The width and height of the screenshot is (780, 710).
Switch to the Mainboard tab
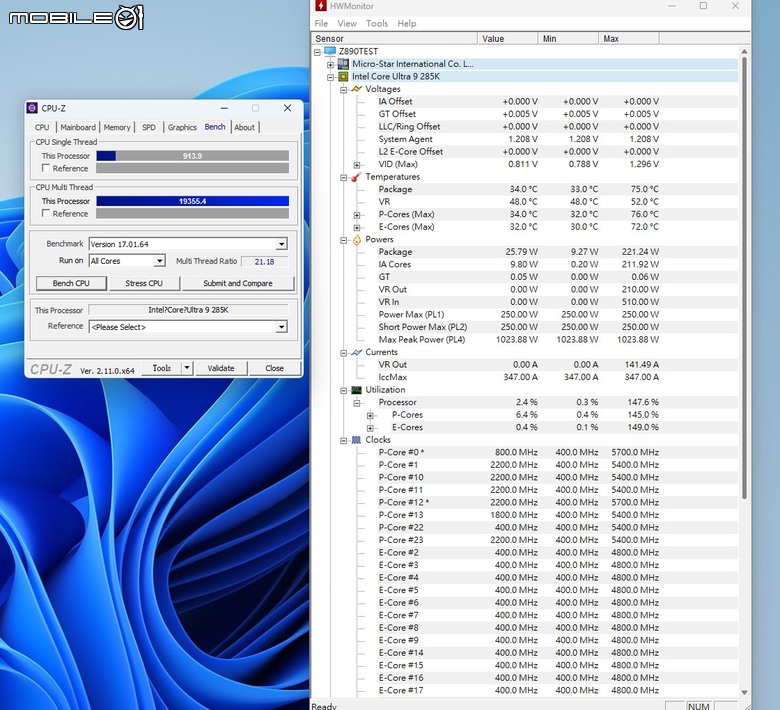[78, 127]
